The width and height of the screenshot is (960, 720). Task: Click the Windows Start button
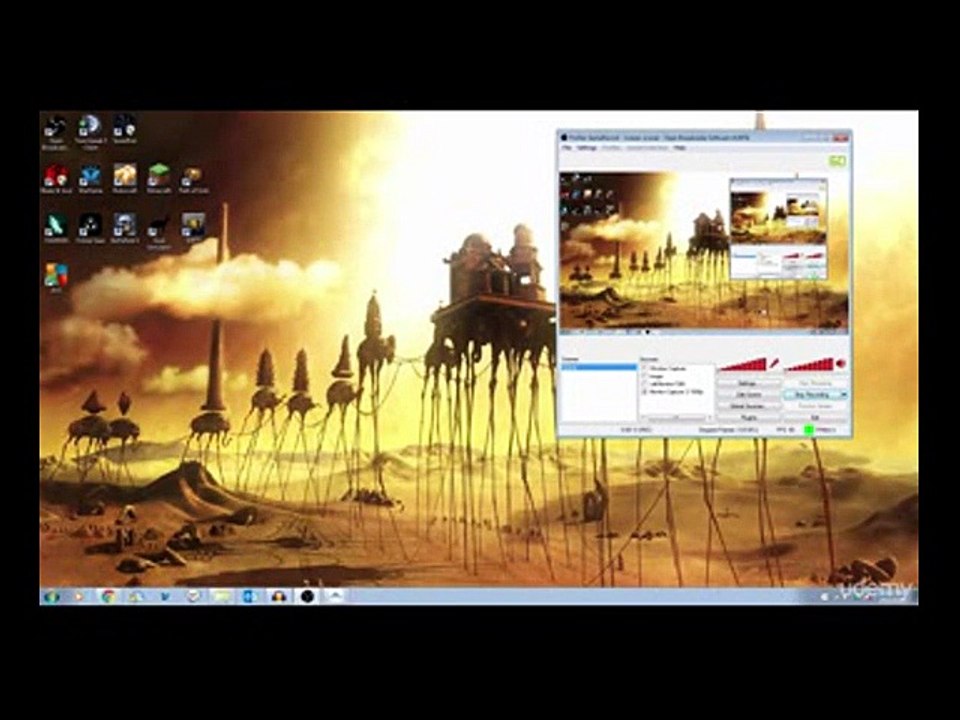[x=51, y=596]
